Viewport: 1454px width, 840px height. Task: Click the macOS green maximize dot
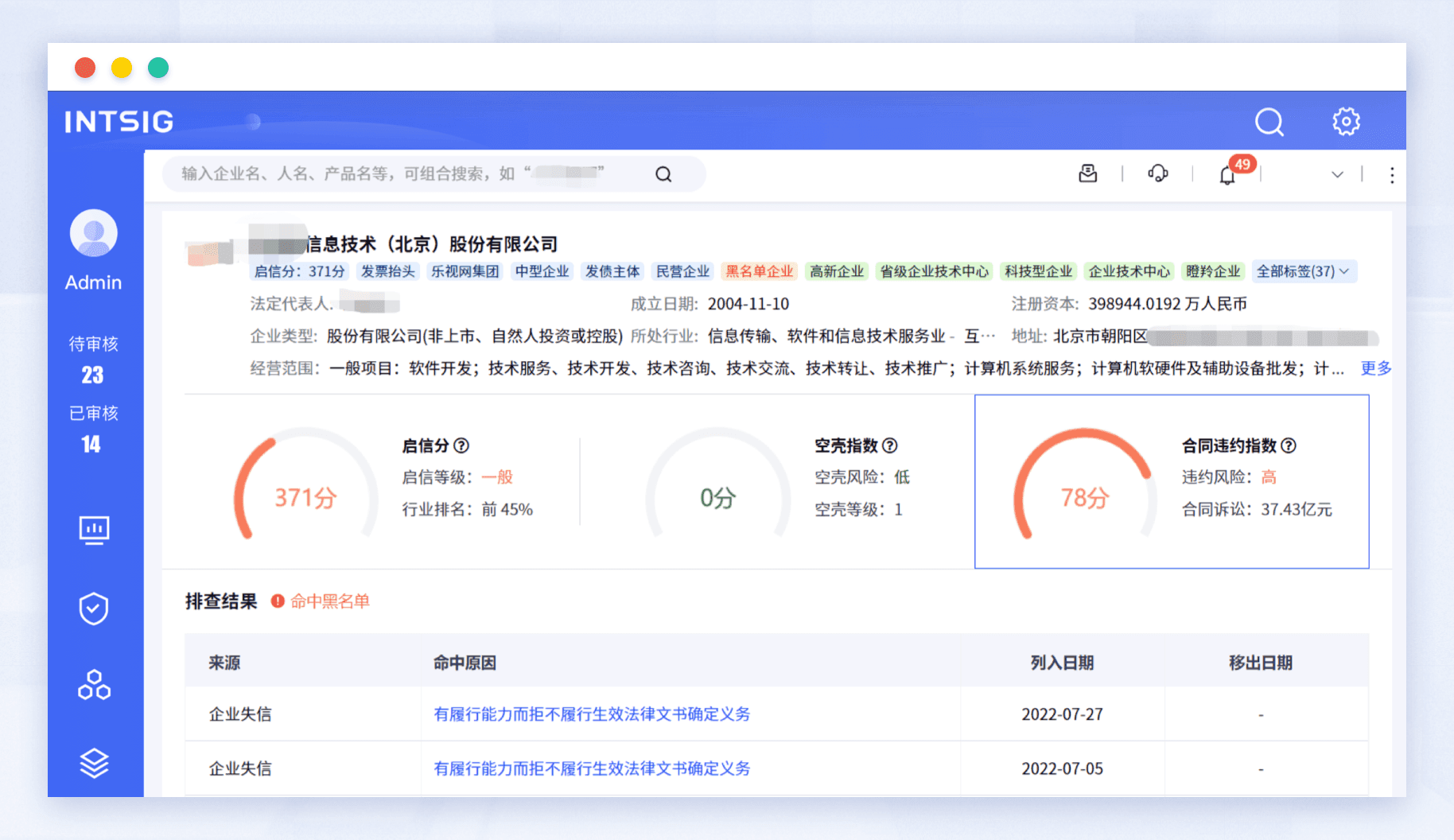[x=158, y=68]
